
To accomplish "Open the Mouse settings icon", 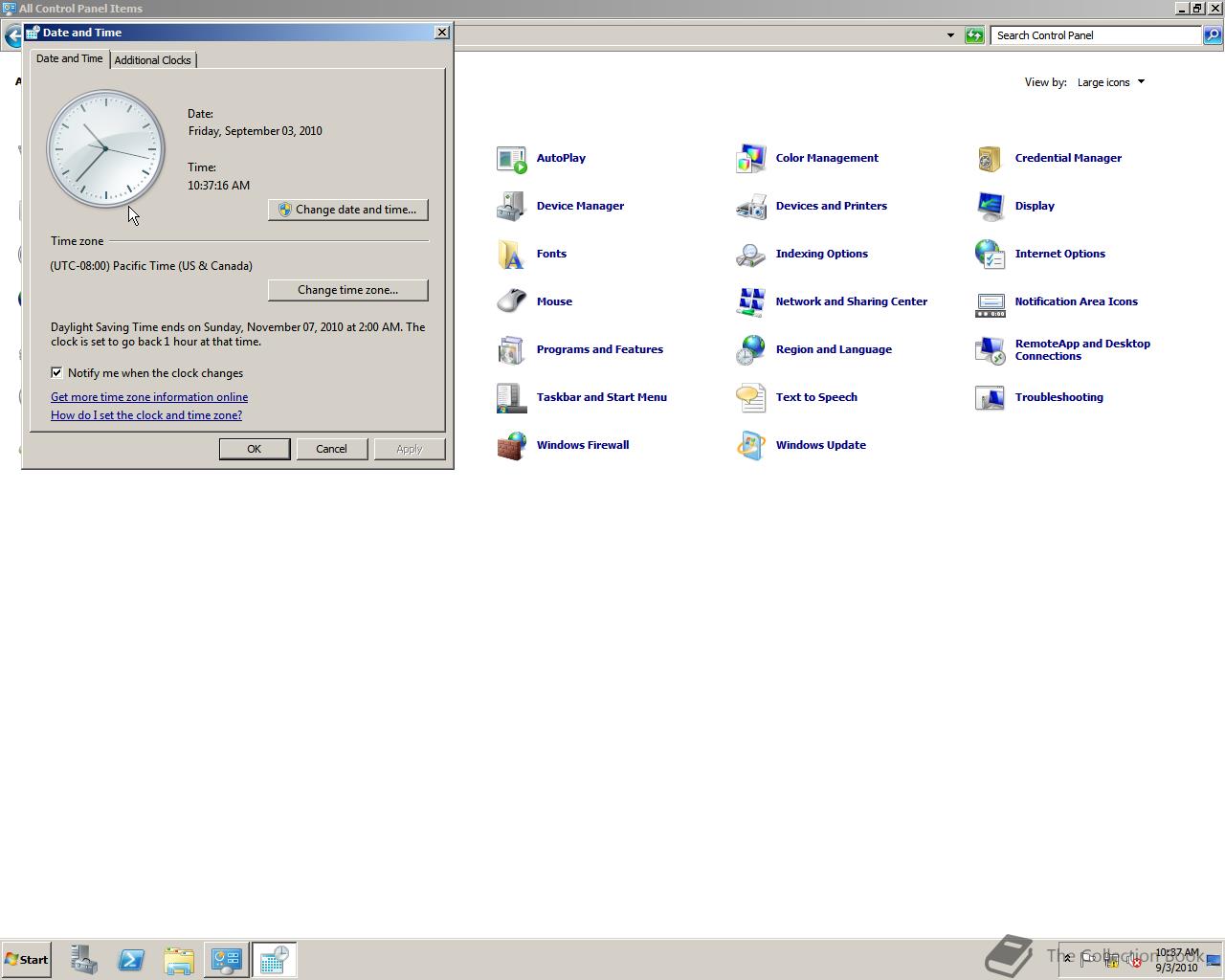I will pos(512,302).
